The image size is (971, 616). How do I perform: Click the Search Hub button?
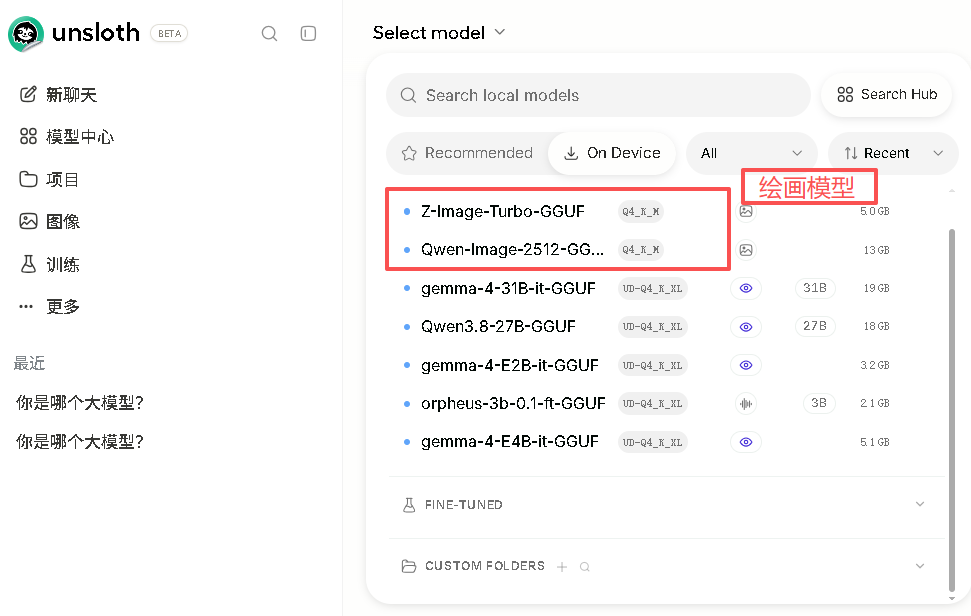[x=886, y=95]
